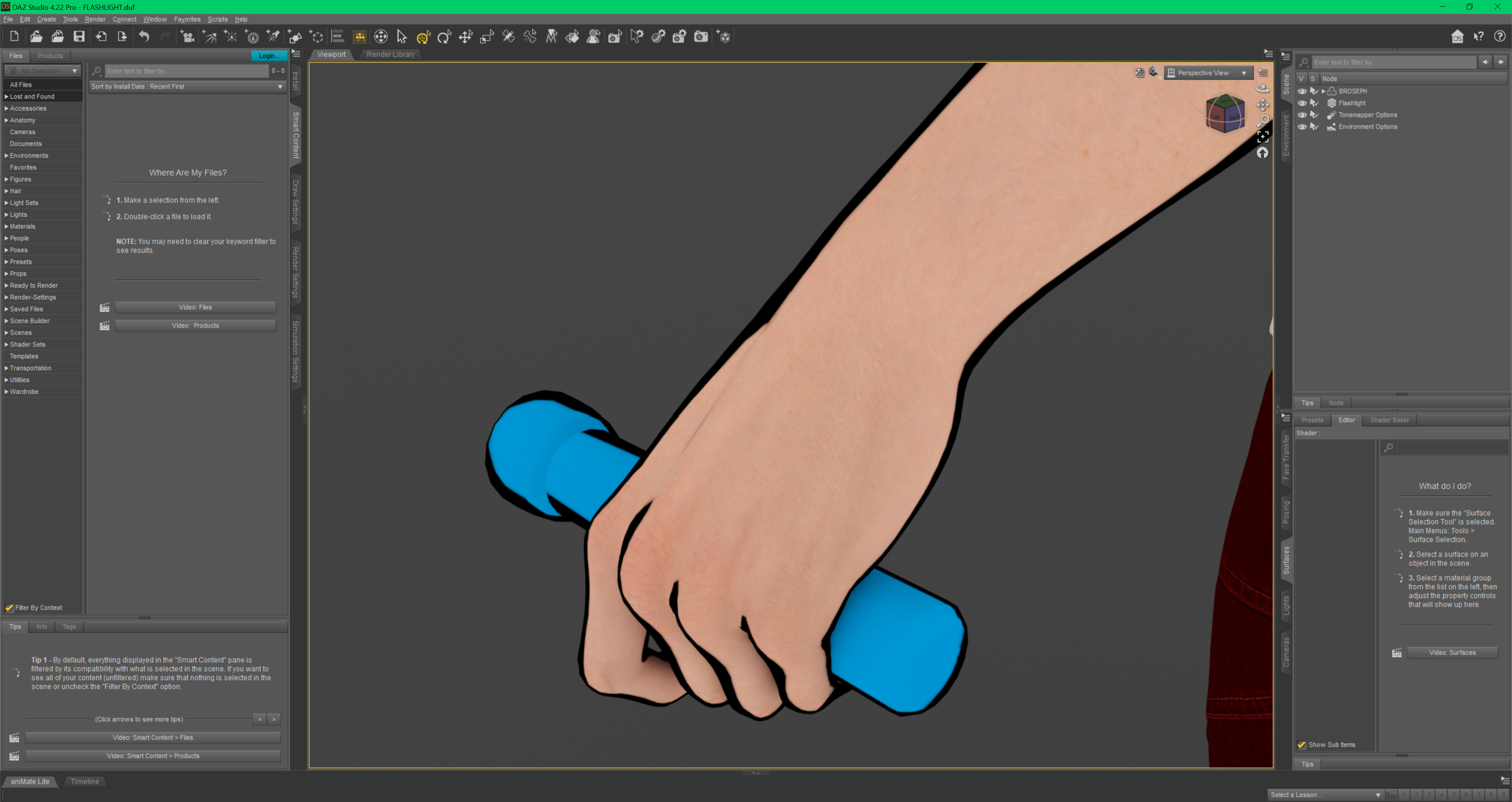Screen dimensions: 1512x802
Task: Click the Video: Surfaces button
Action: coord(1452,652)
